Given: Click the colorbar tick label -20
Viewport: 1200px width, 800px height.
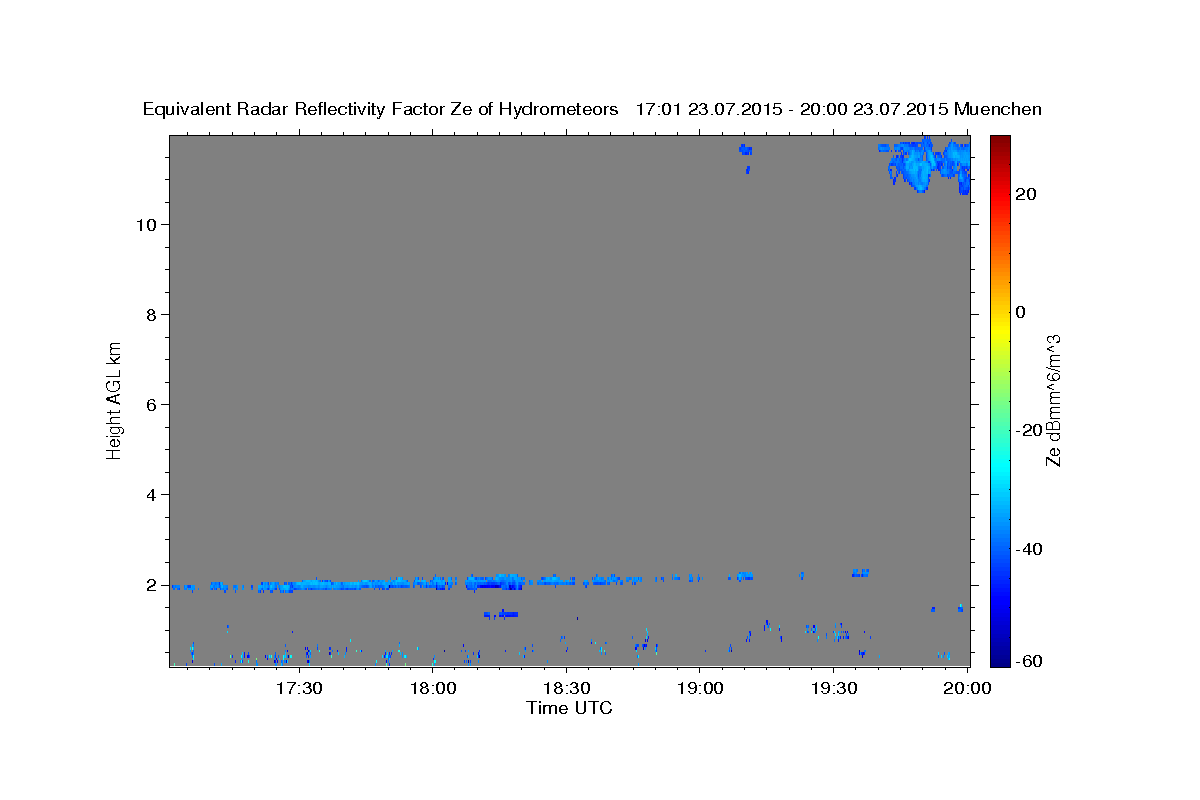Looking at the screenshot, I should [x=1030, y=430].
